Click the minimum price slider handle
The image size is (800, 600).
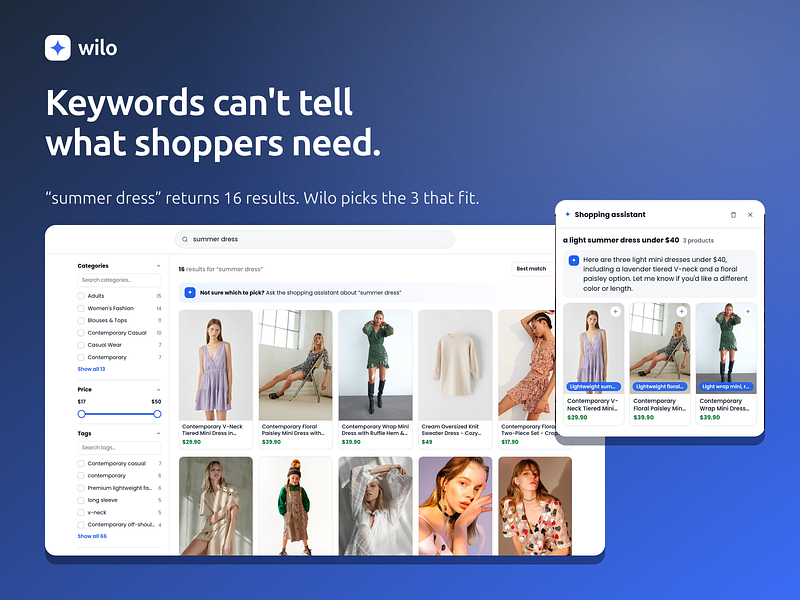[82, 414]
